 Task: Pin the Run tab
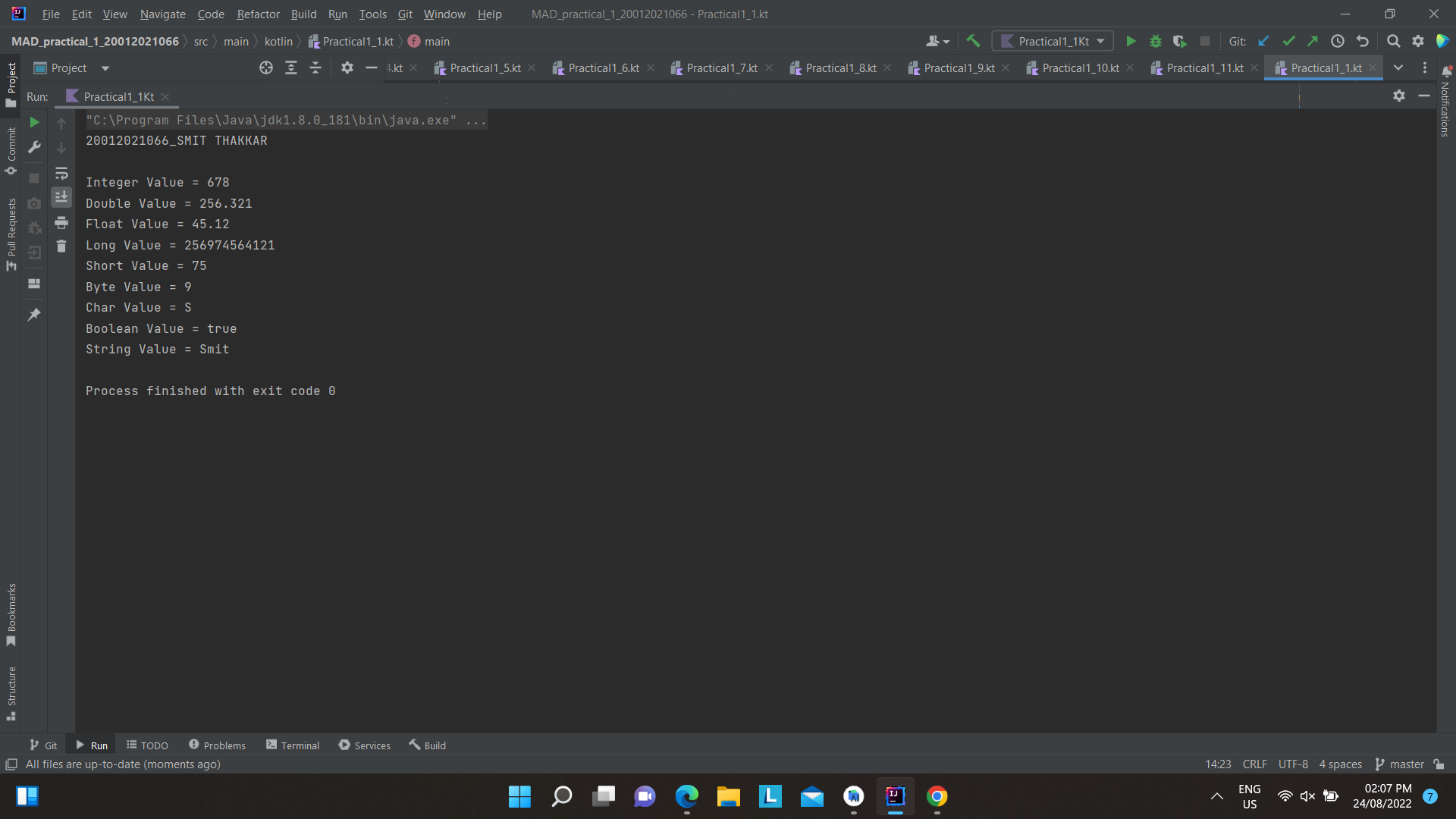(34, 315)
